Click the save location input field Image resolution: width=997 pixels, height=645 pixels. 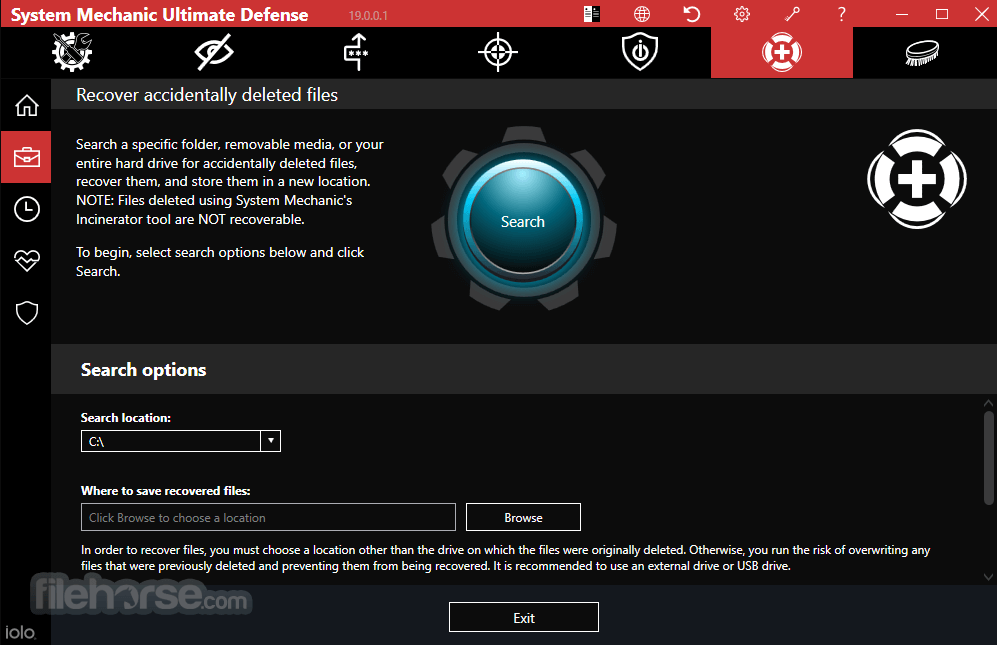[268, 517]
